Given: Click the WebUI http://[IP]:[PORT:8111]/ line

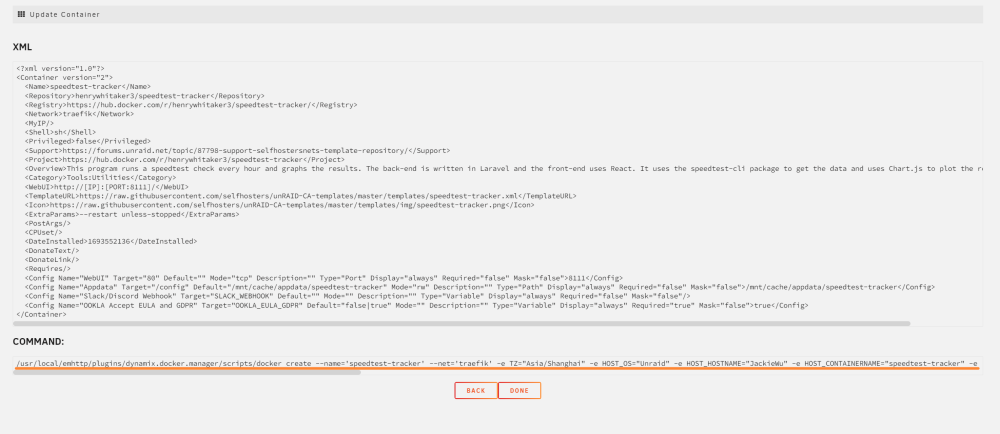Looking at the screenshot, I should (x=107, y=187).
